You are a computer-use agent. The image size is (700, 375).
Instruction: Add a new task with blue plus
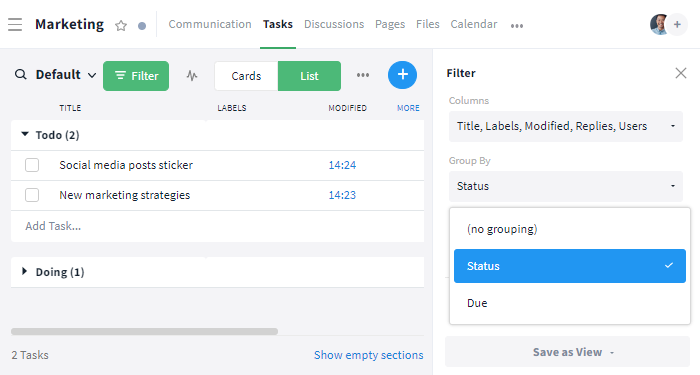point(402,75)
